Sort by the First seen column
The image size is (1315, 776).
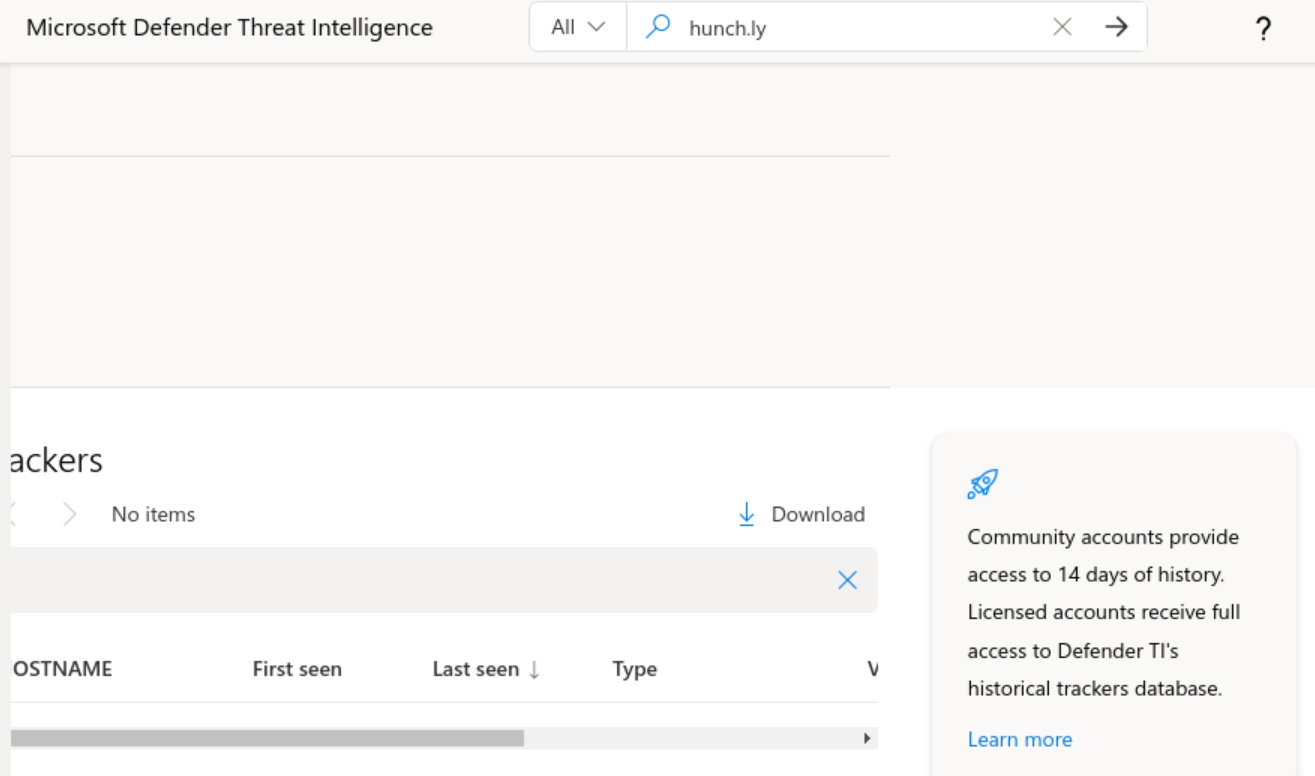pyautogui.click(x=297, y=669)
